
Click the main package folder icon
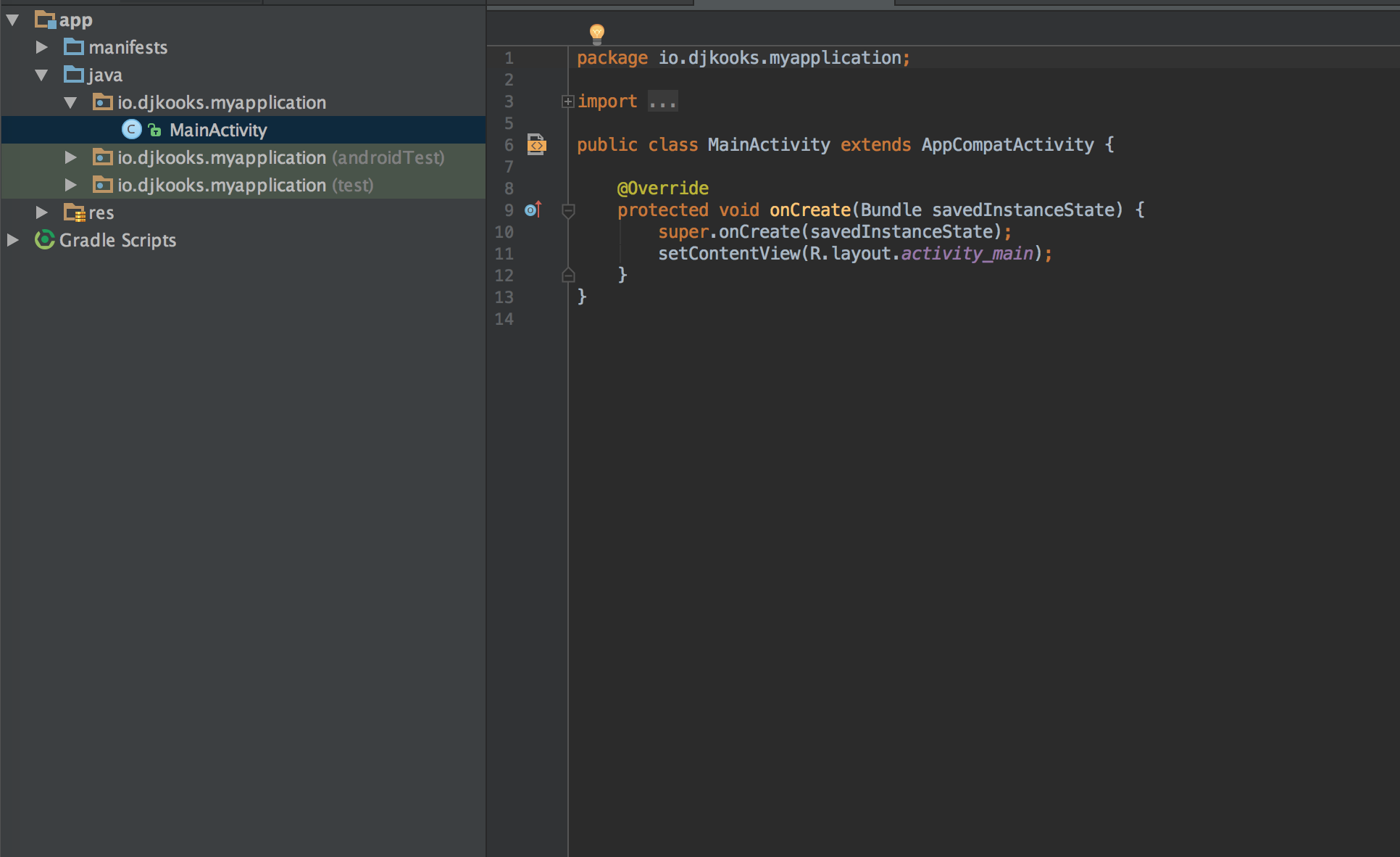click(x=103, y=102)
